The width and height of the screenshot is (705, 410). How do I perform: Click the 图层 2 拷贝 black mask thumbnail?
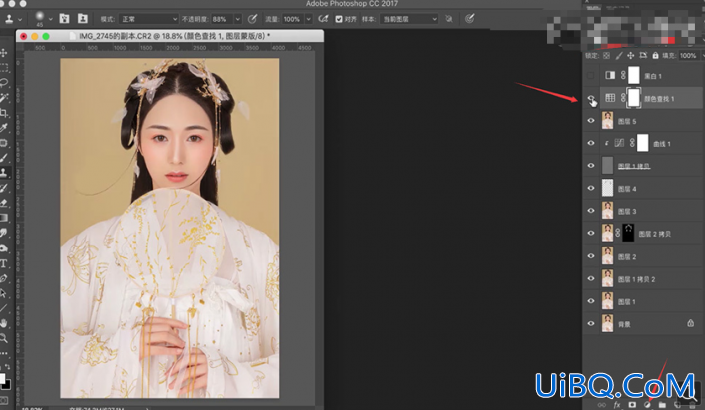point(628,233)
